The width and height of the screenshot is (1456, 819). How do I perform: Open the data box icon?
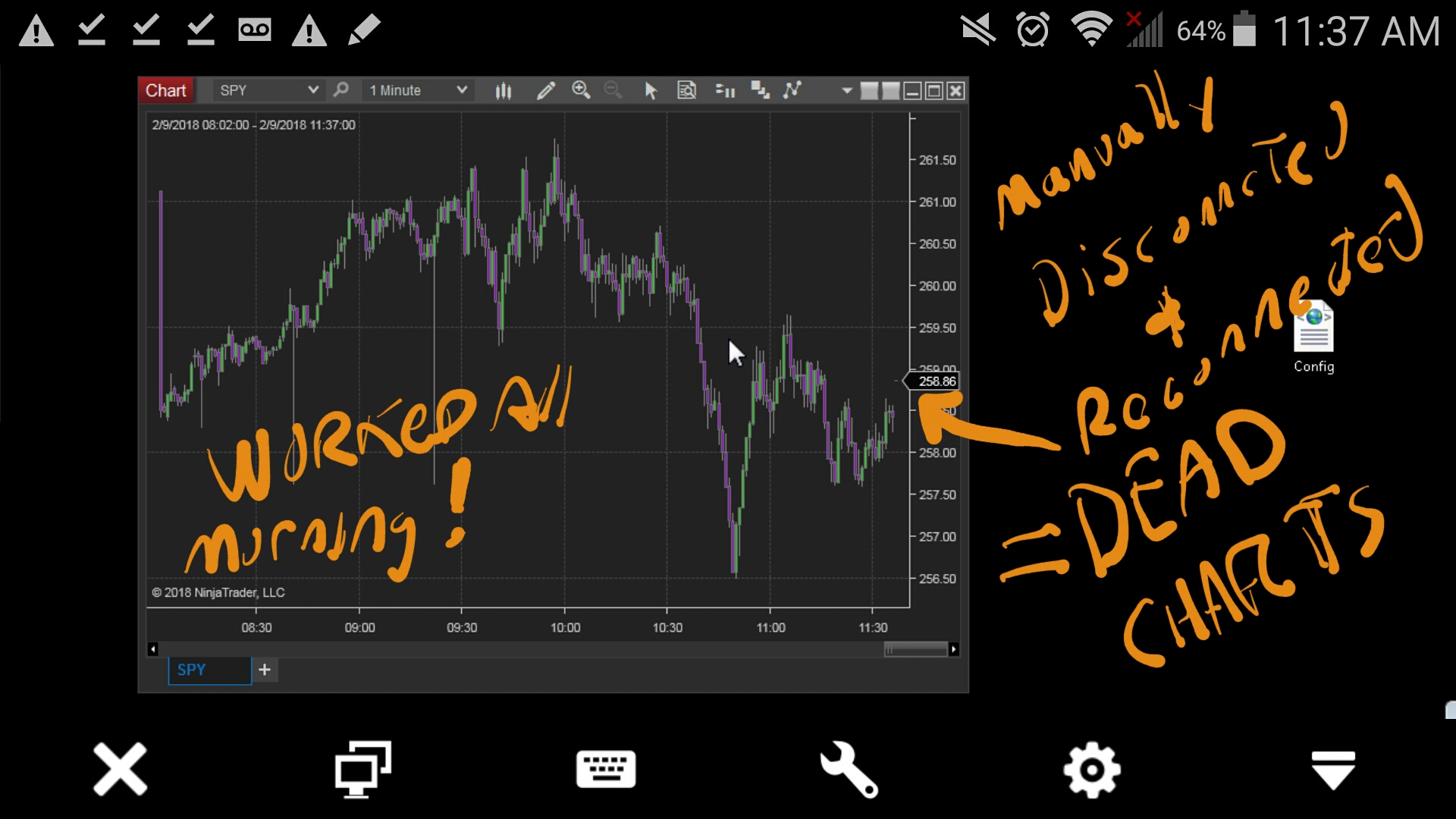686,91
